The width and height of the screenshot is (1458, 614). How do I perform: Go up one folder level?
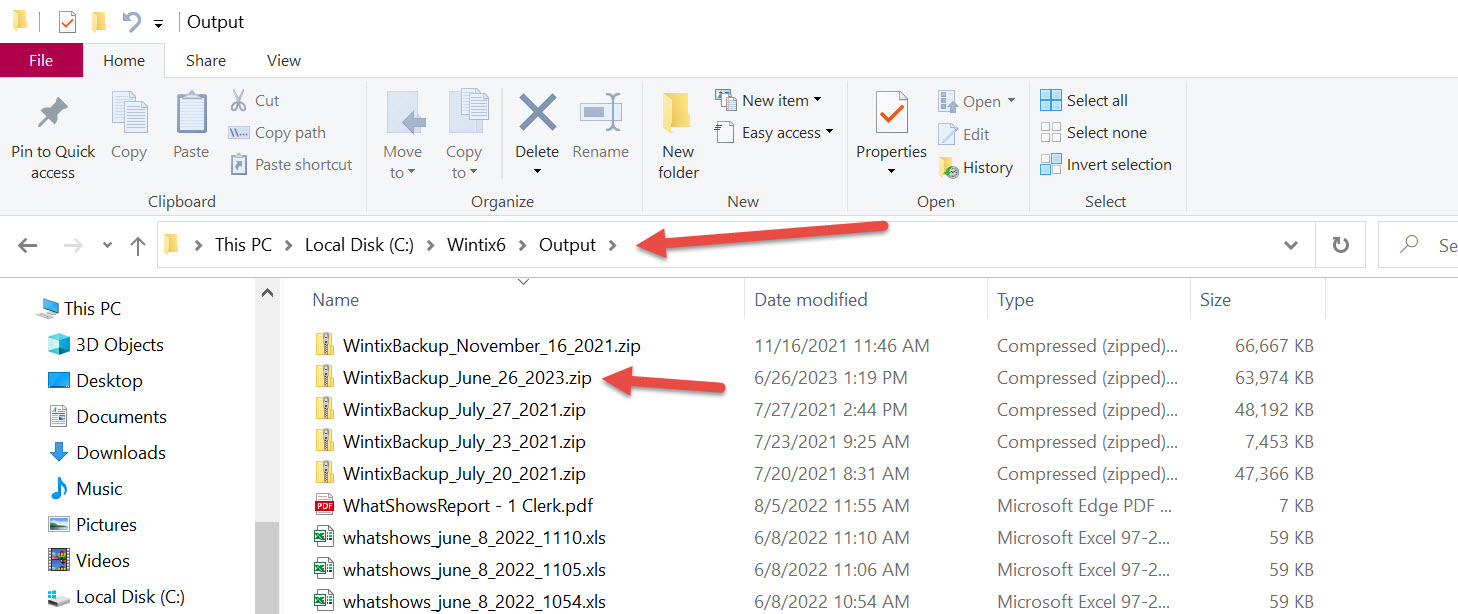coord(138,245)
